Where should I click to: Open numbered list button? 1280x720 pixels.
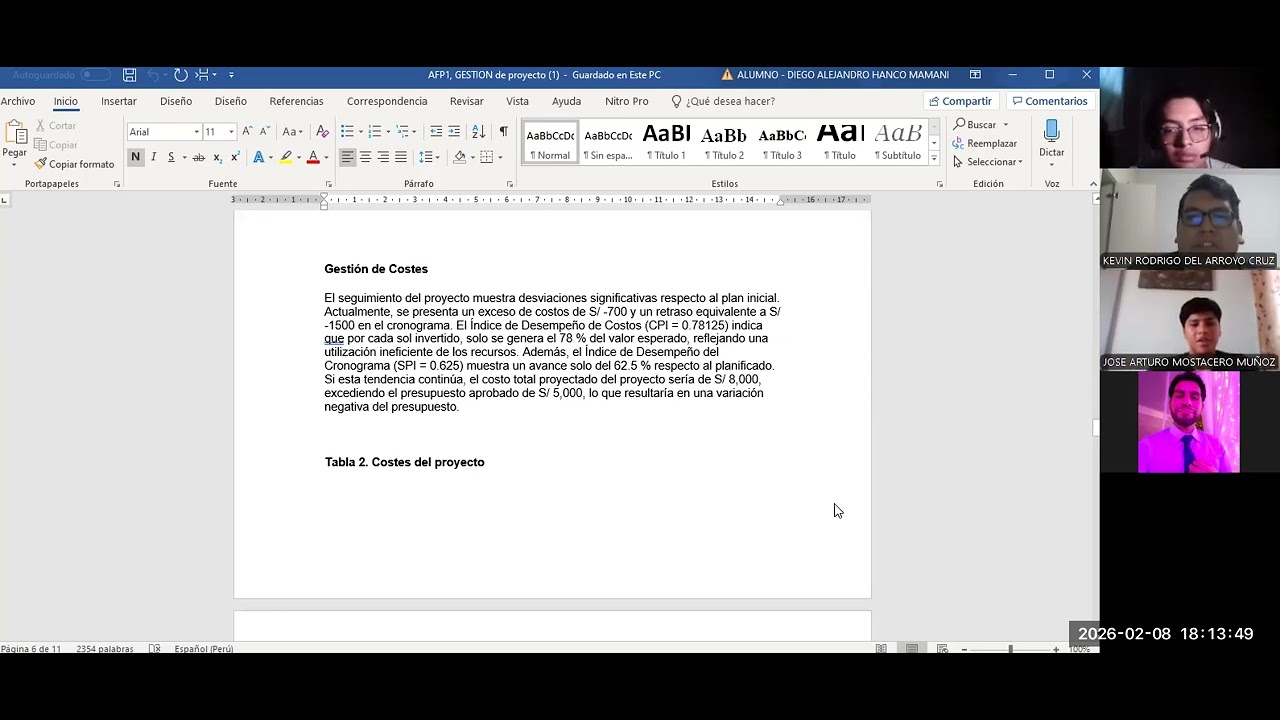375,131
